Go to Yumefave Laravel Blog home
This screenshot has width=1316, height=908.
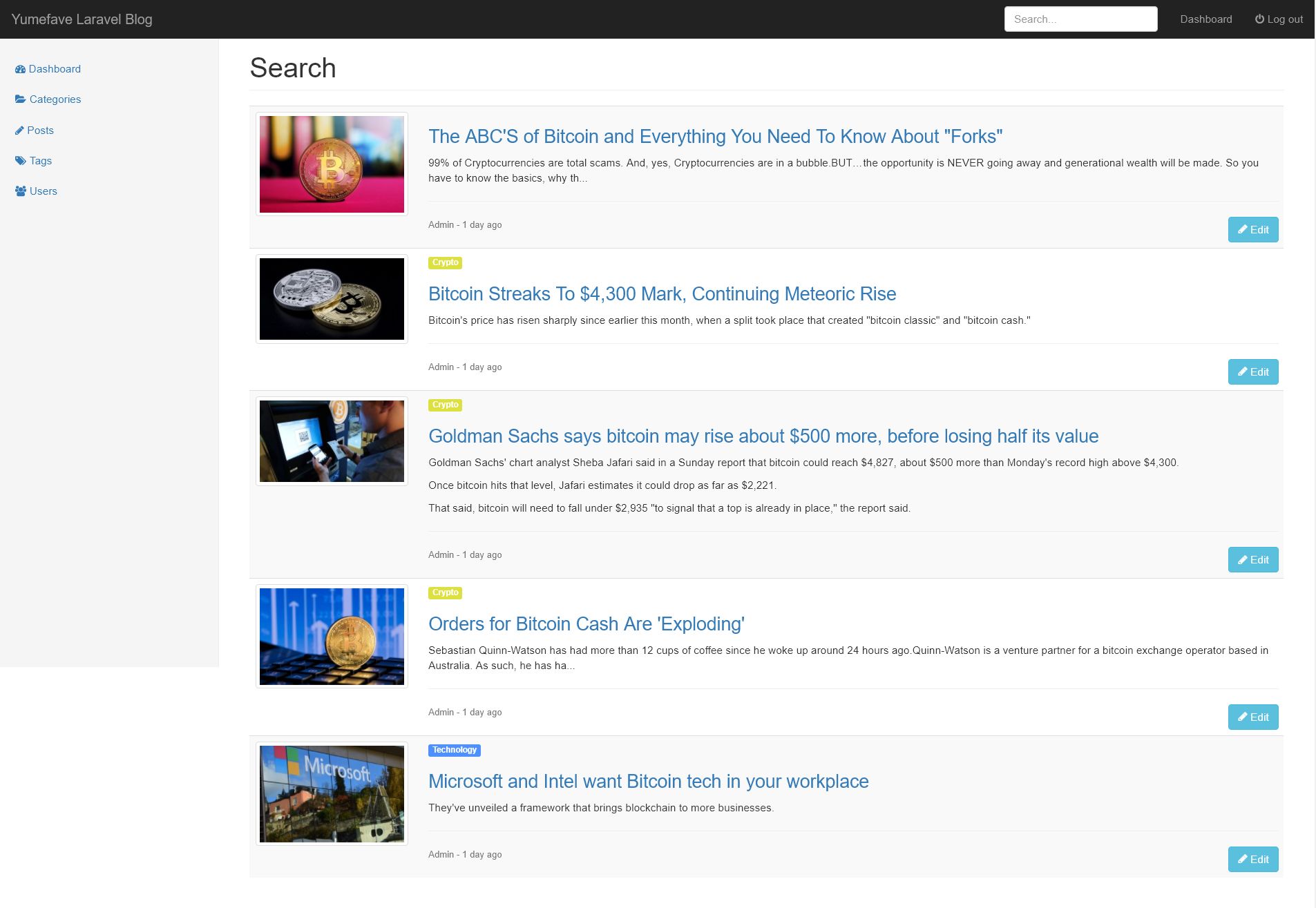point(82,19)
